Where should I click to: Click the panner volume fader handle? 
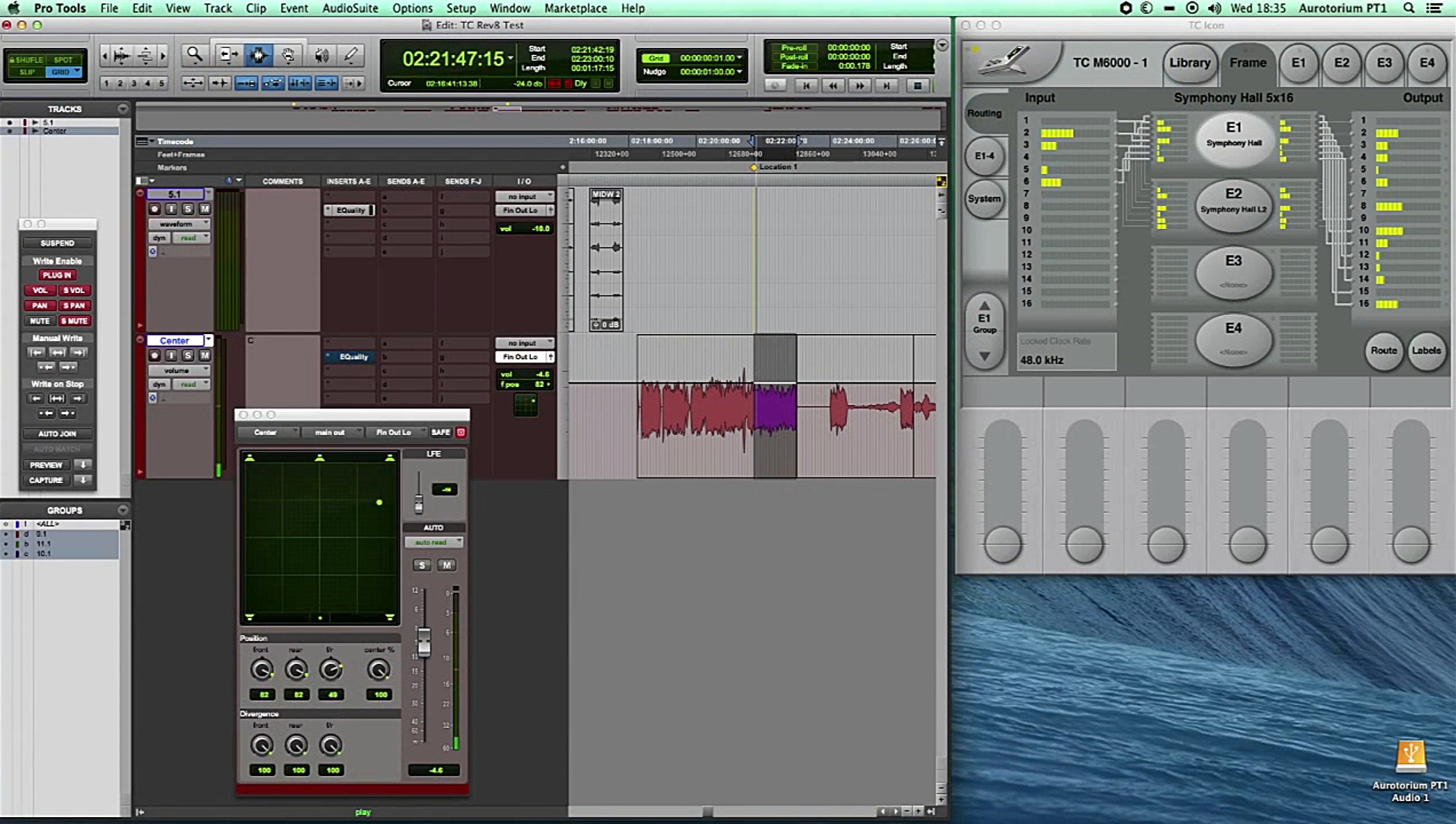(x=424, y=642)
